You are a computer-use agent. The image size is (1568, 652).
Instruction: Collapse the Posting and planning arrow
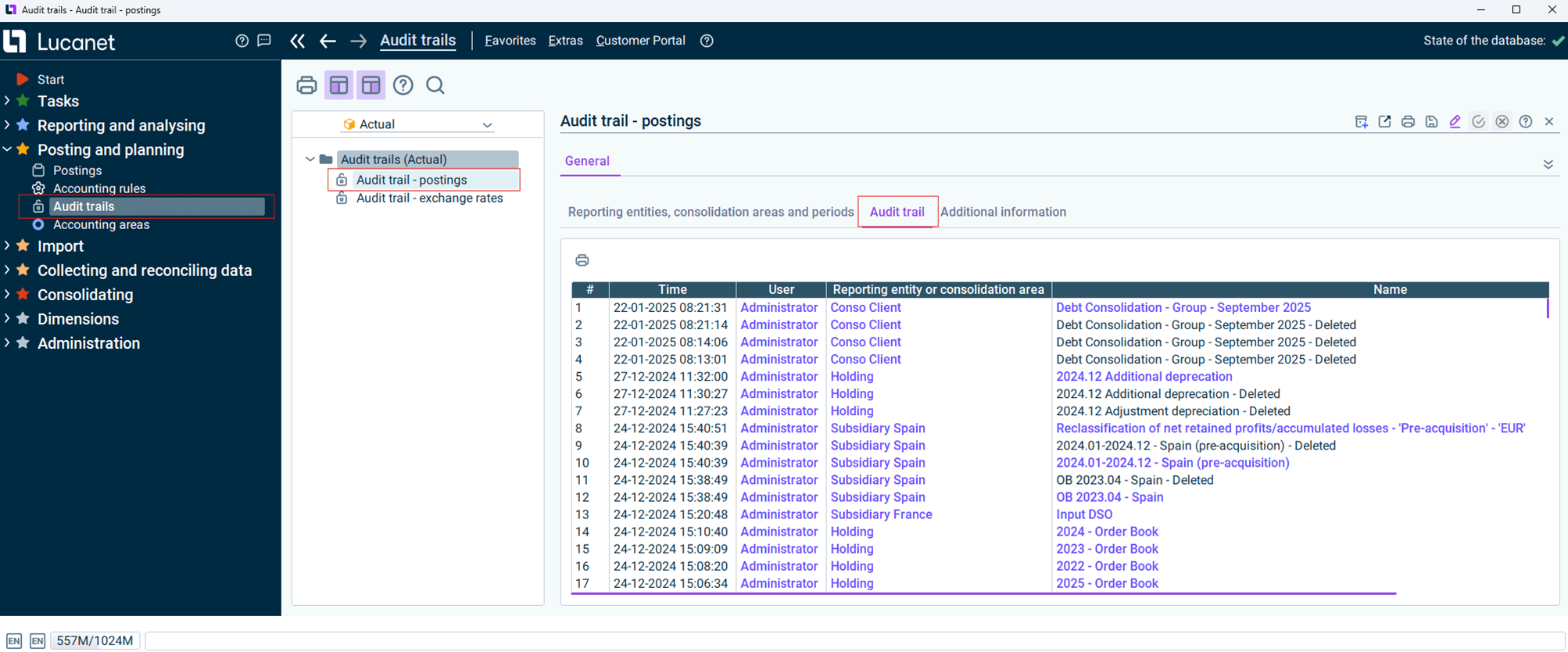pos(7,149)
